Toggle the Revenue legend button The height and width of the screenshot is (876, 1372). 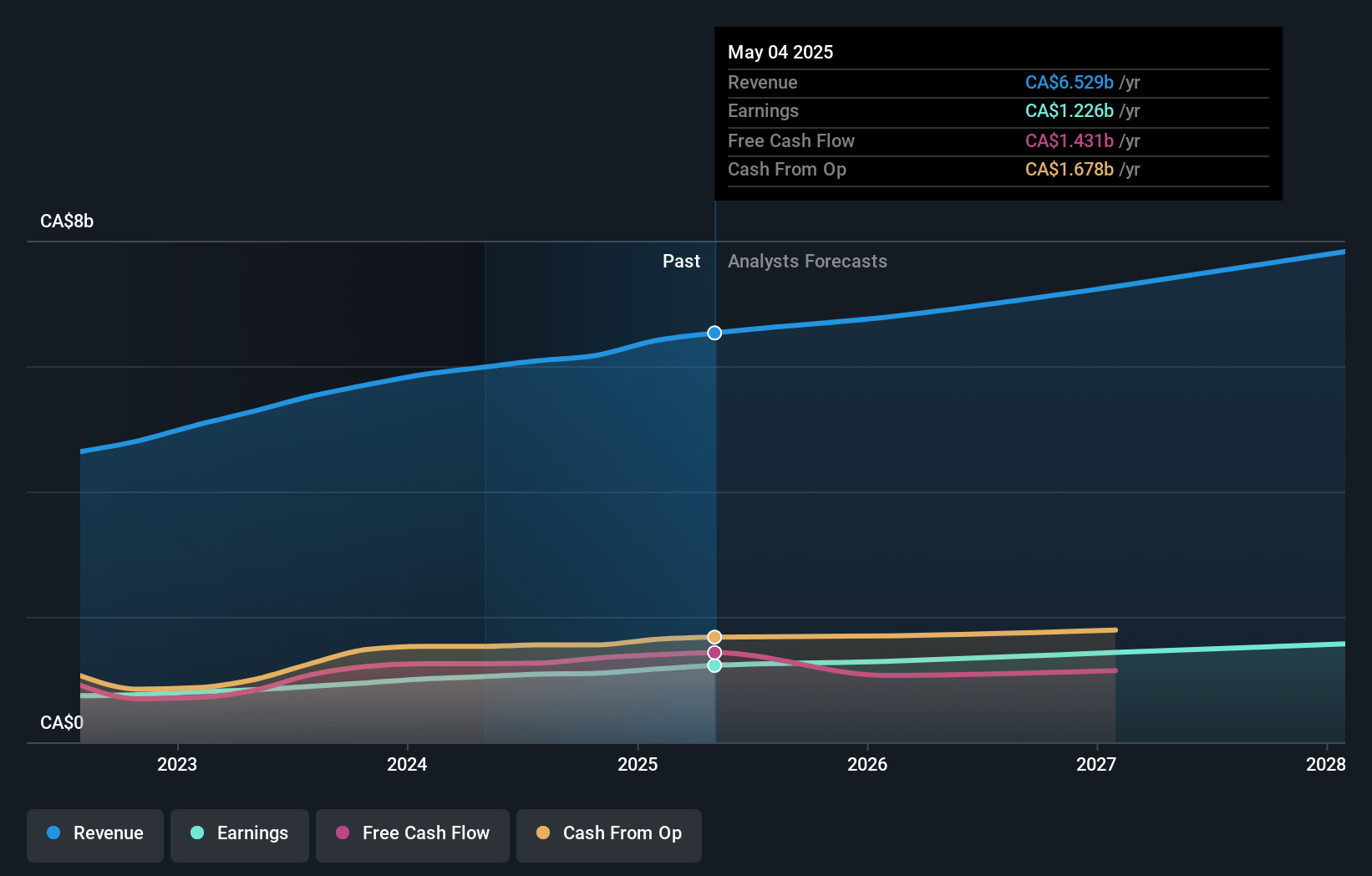click(x=95, y=835)
